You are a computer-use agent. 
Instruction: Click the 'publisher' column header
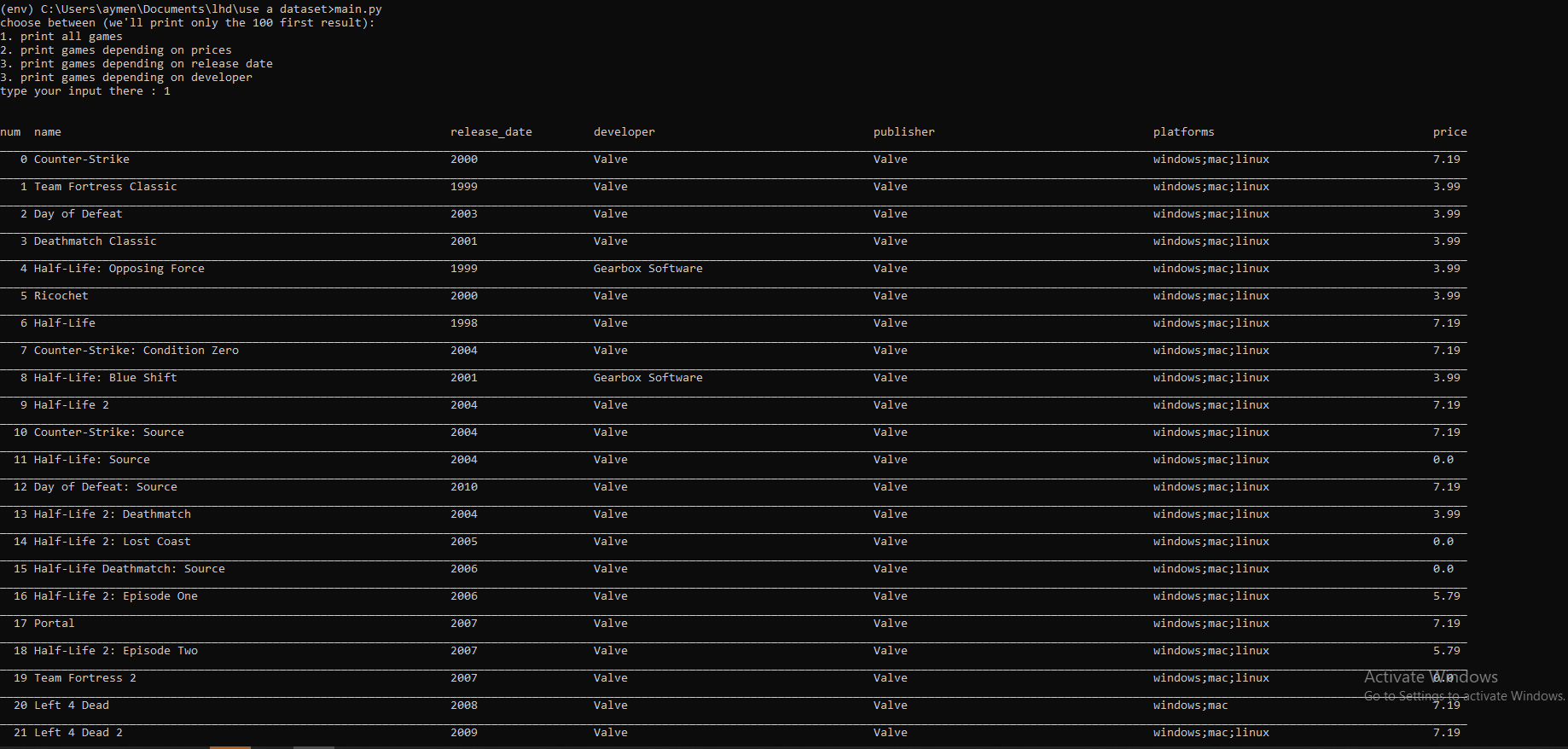[x=904, y=132]
